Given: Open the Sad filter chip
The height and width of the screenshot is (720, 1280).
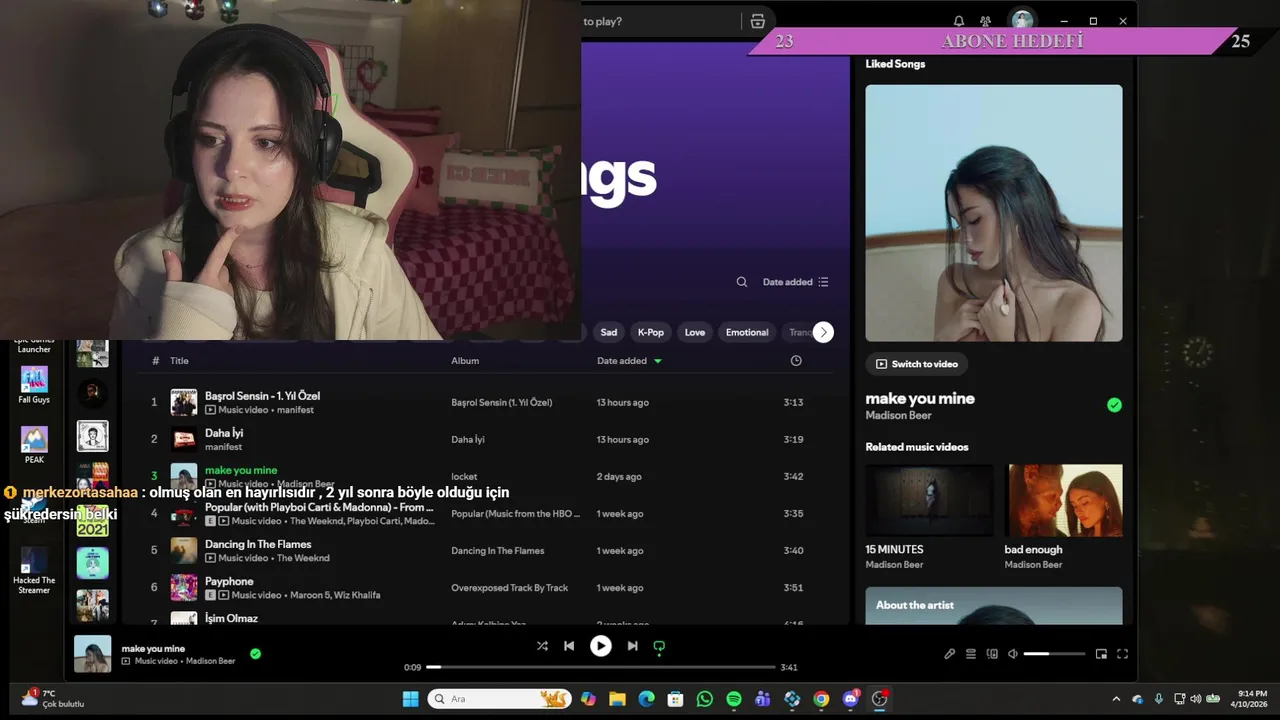Looking at the screenshot, I should (609, 332).
